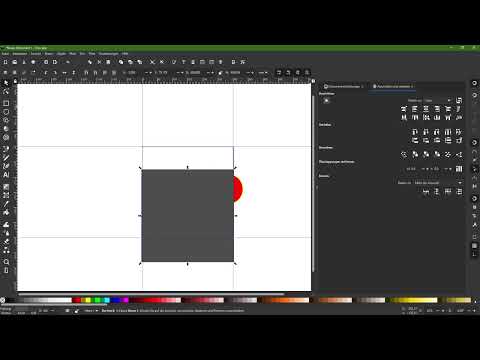Toggle move gradients with object
The width and height of the screenshot is (480, 360).
(298, 72)
